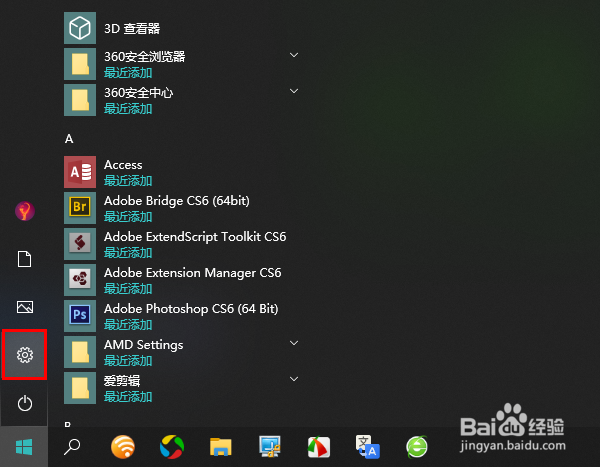The image size is (600, 467).
Task: Expand the 爱剪辑 folder chevron
Action: (293, 379)
